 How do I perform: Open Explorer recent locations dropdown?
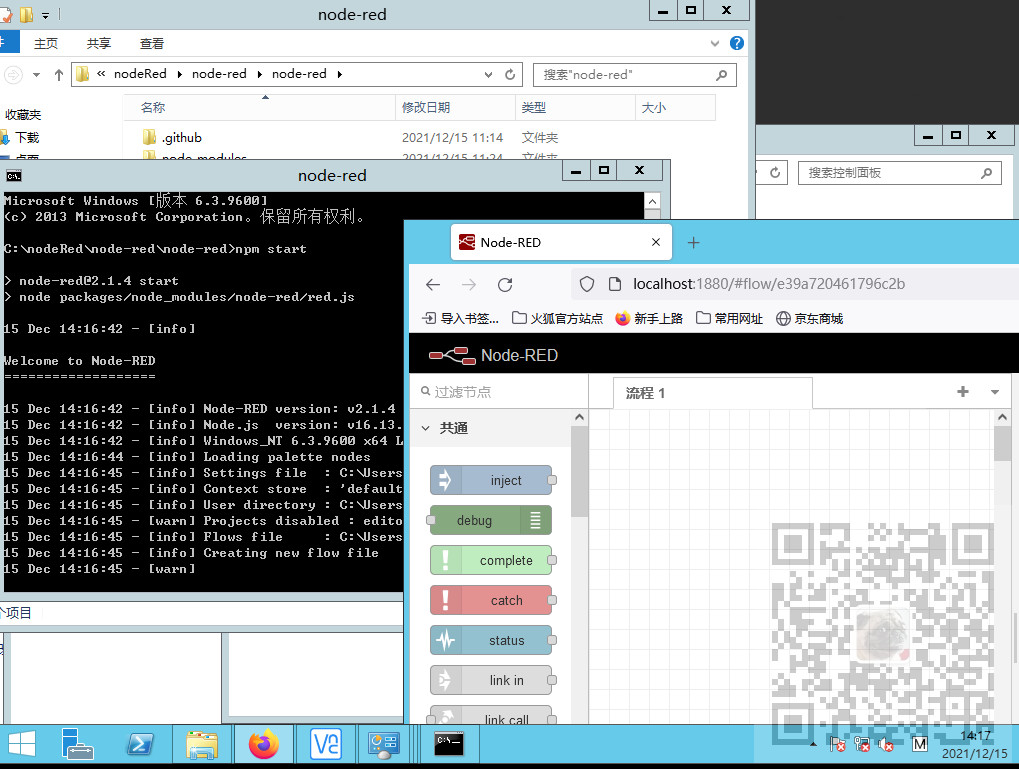tap(36, 75)
